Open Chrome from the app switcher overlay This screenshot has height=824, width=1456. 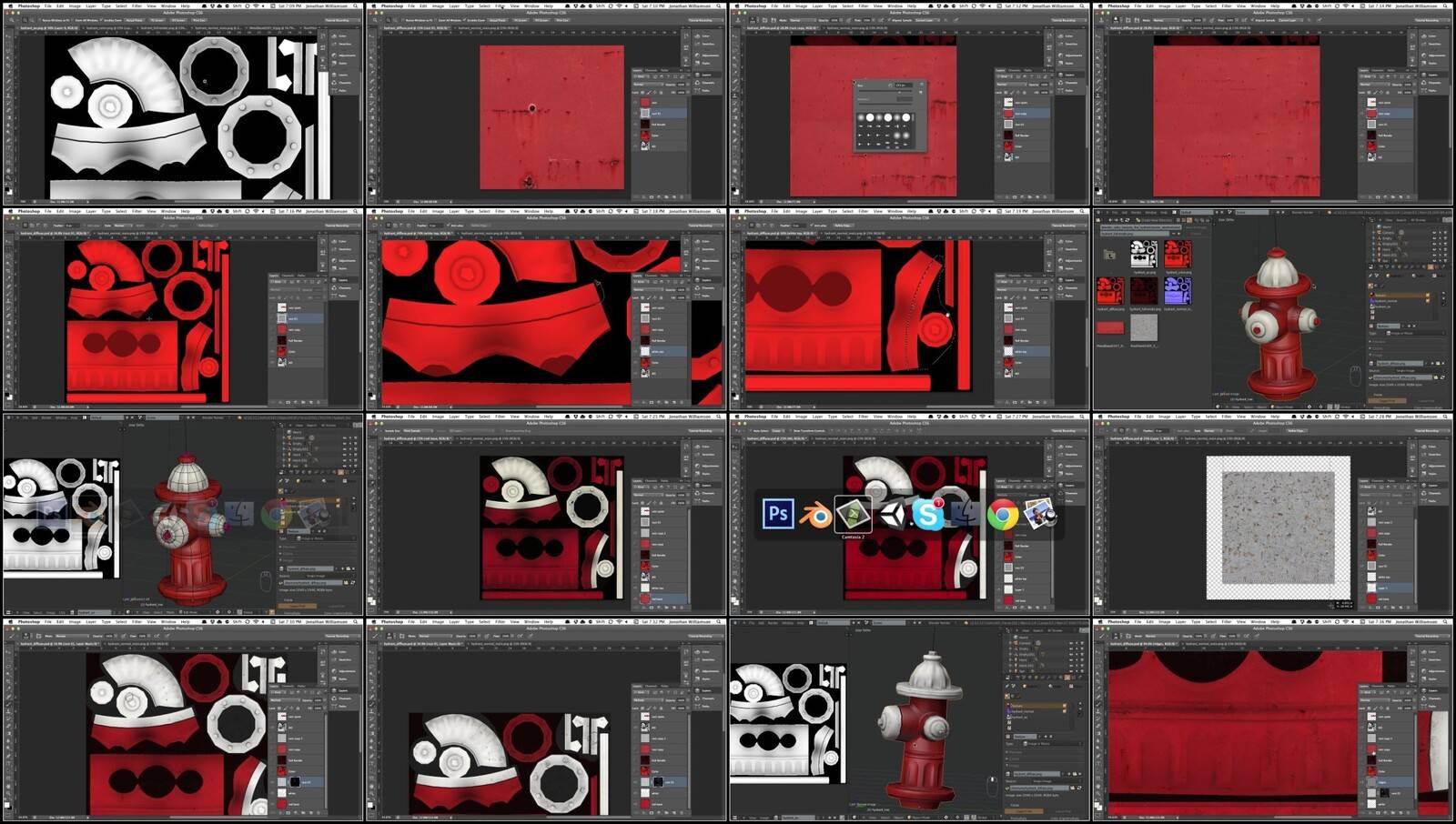pyautogui.click(x=1003, y=515)
